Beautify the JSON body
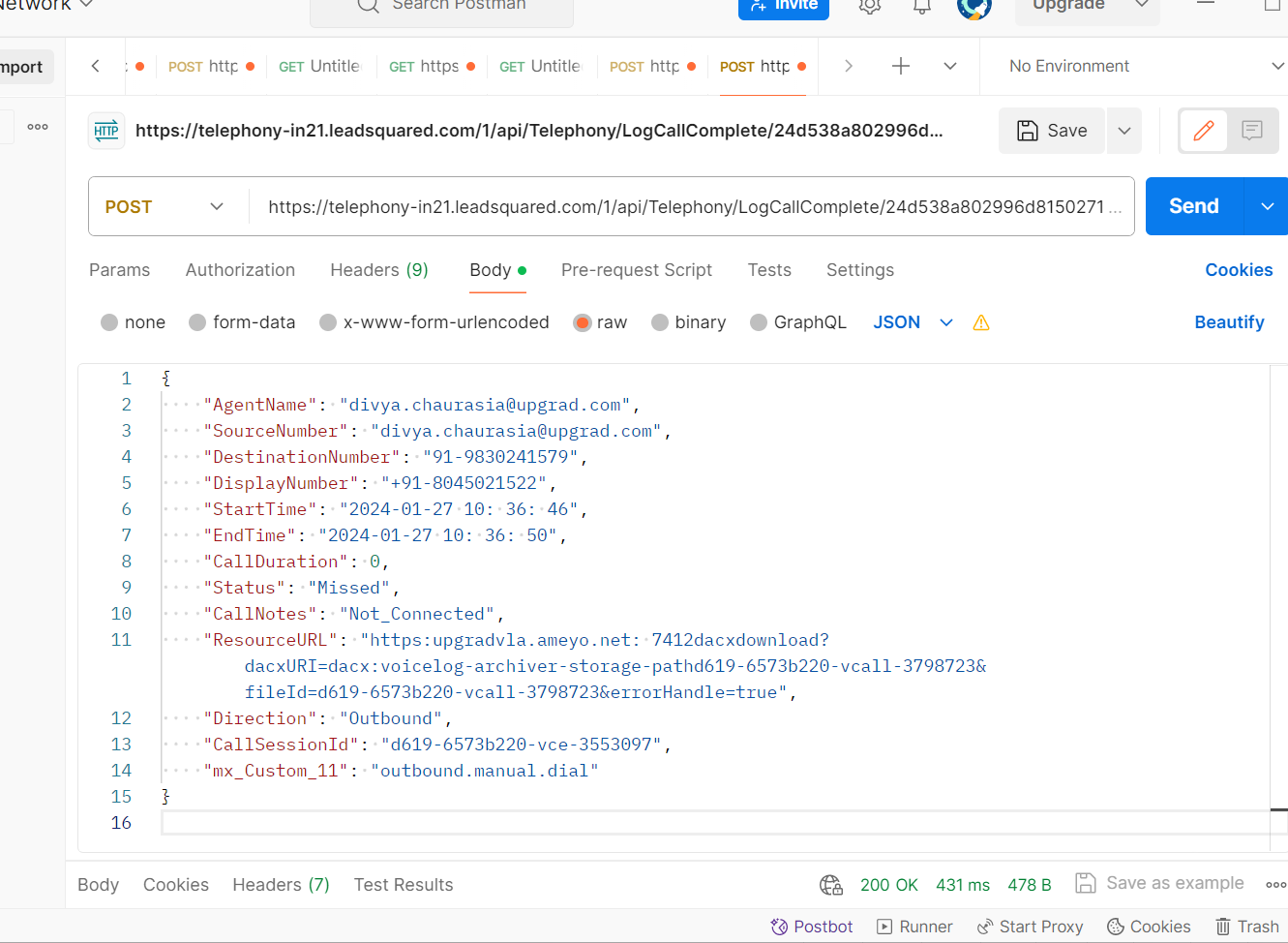Image resolution: width=1288 pixels, height=943 pixels. 1229,322
